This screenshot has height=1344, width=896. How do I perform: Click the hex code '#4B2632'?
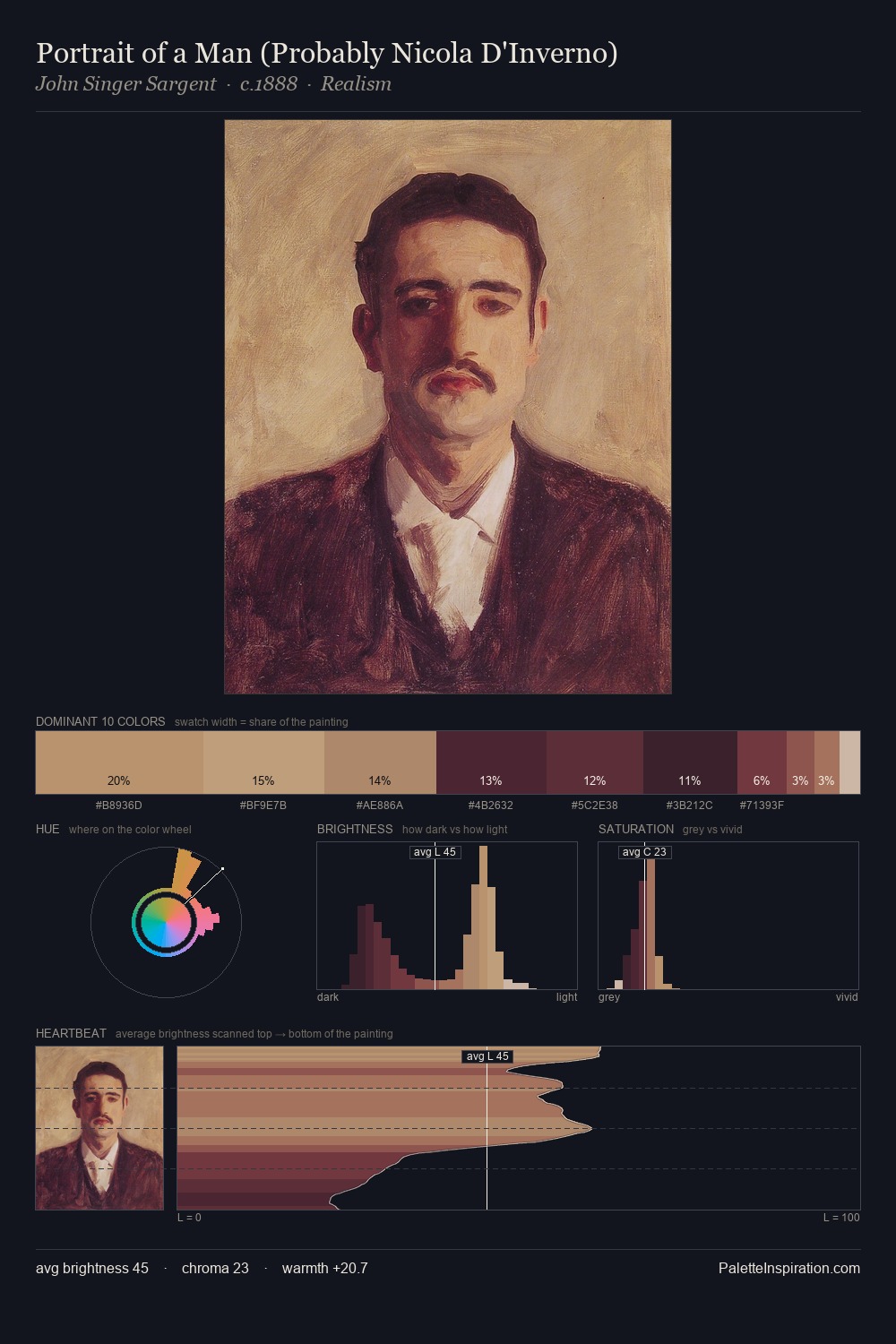pos(491,806)
